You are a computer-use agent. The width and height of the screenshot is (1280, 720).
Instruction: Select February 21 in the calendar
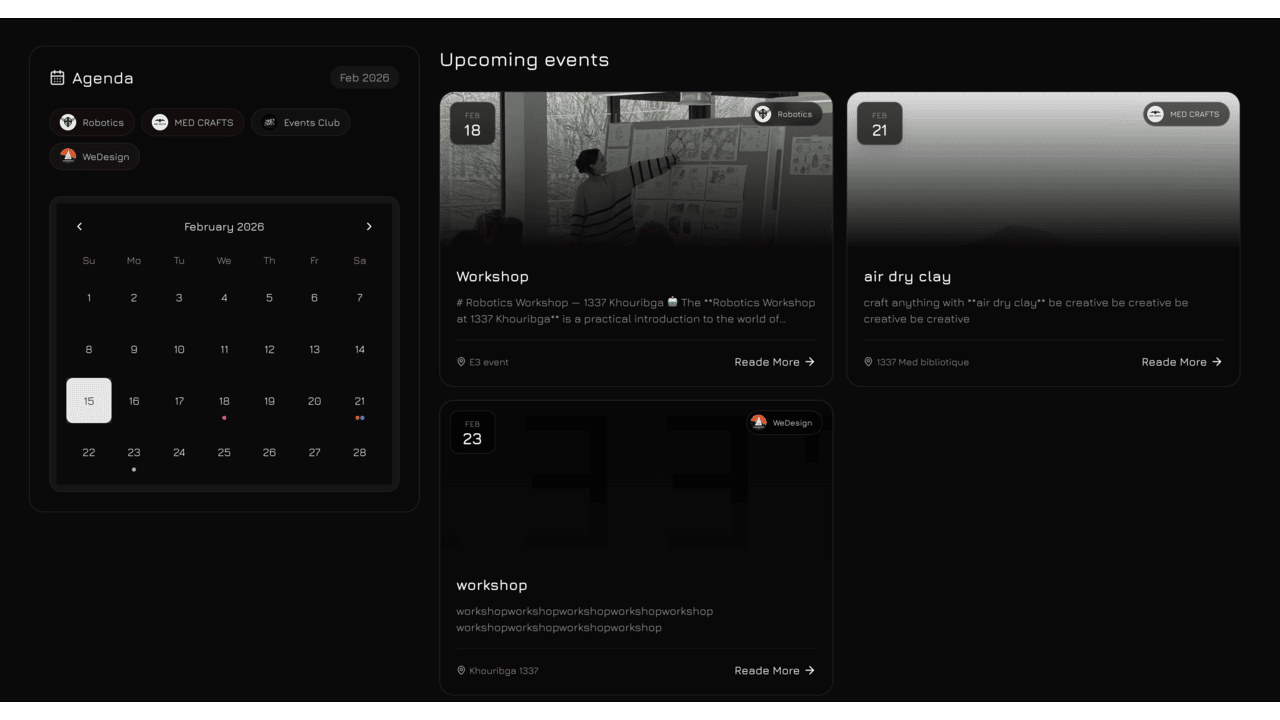[x=359, y=401]
